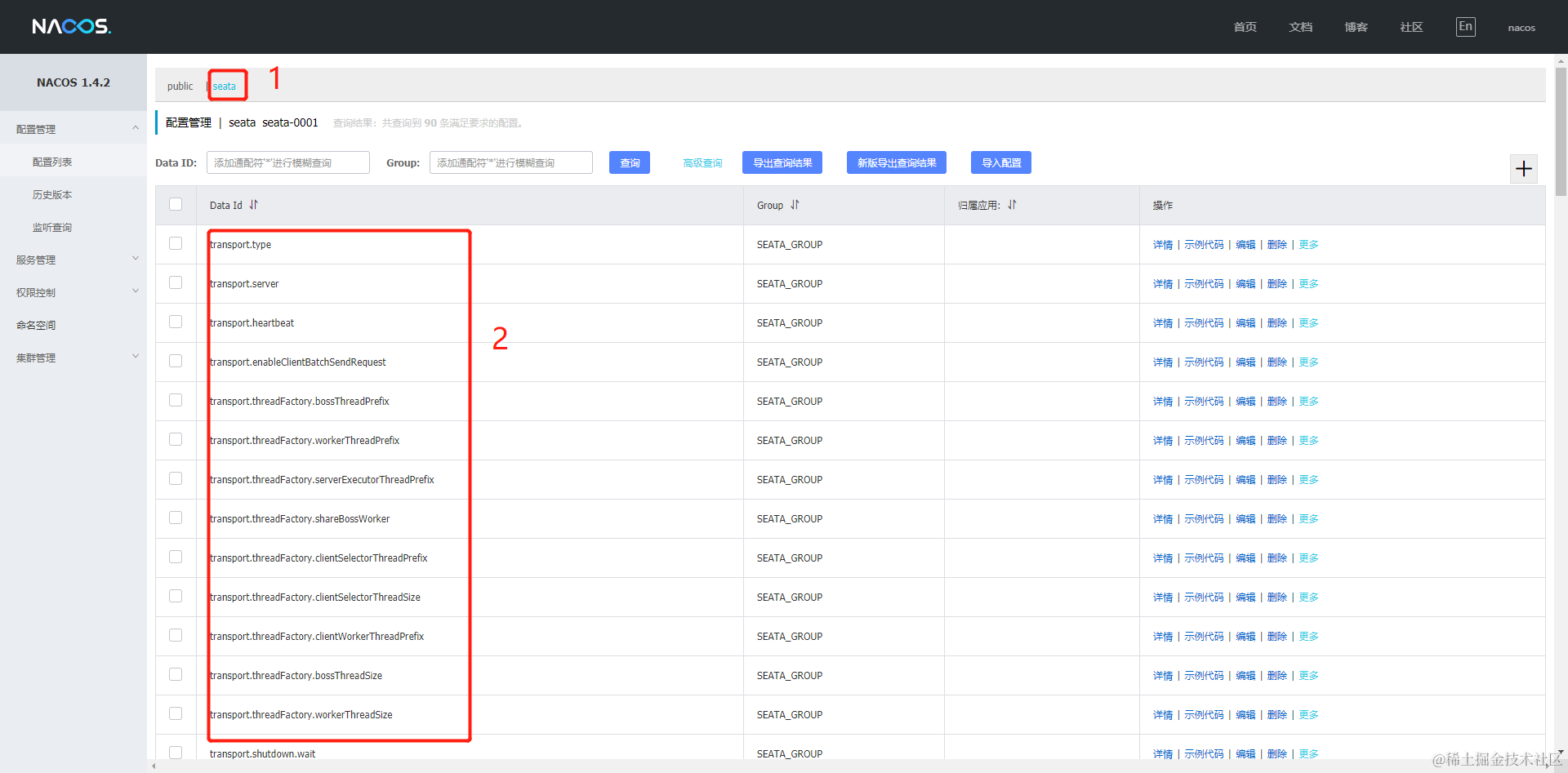
Task: Check the transport.enableClientBatchSendRequest row checkbox
Action: point(176,361)
